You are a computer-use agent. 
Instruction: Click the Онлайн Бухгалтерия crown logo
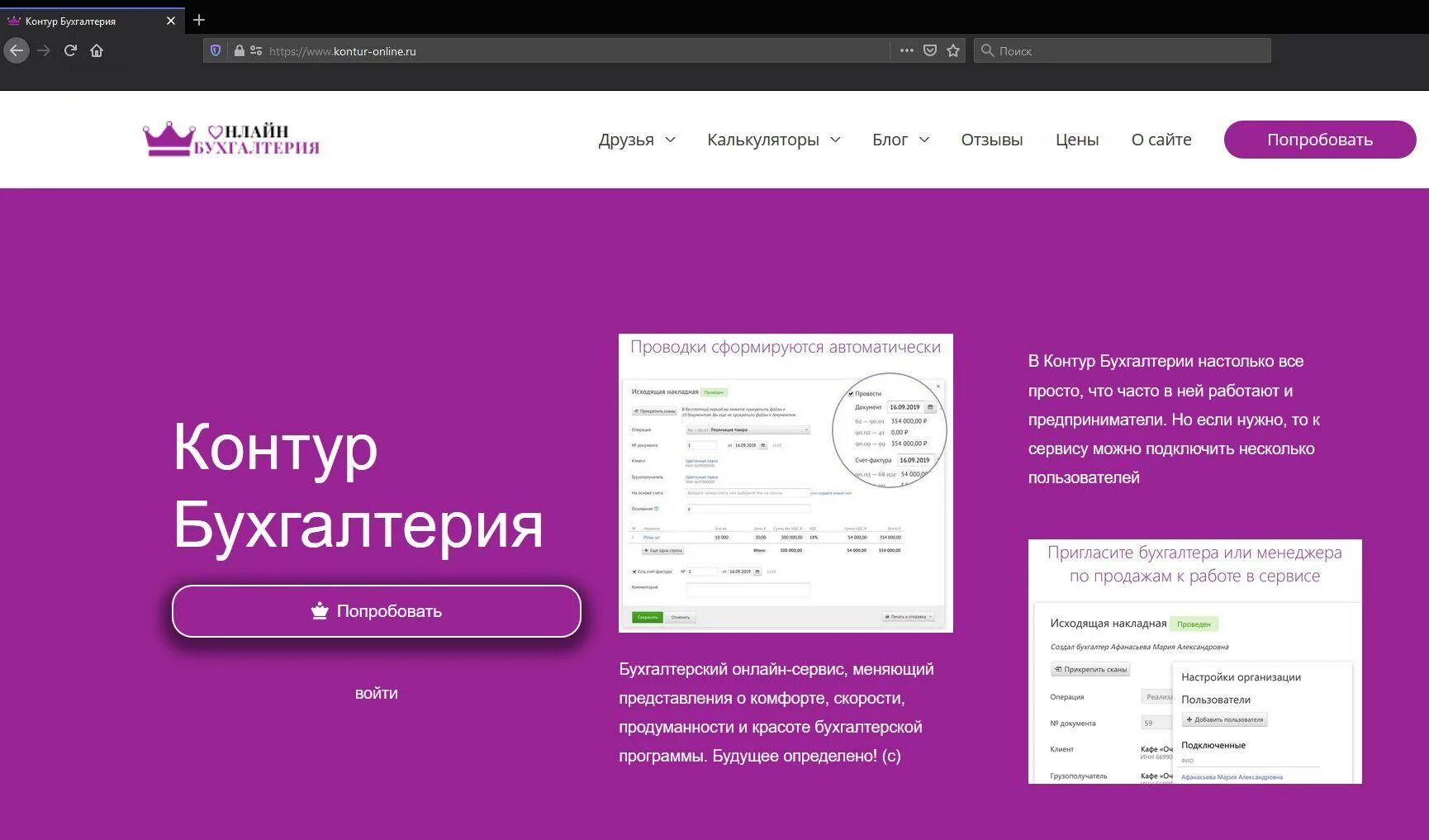pyautogui.click(x=231, y=139)
